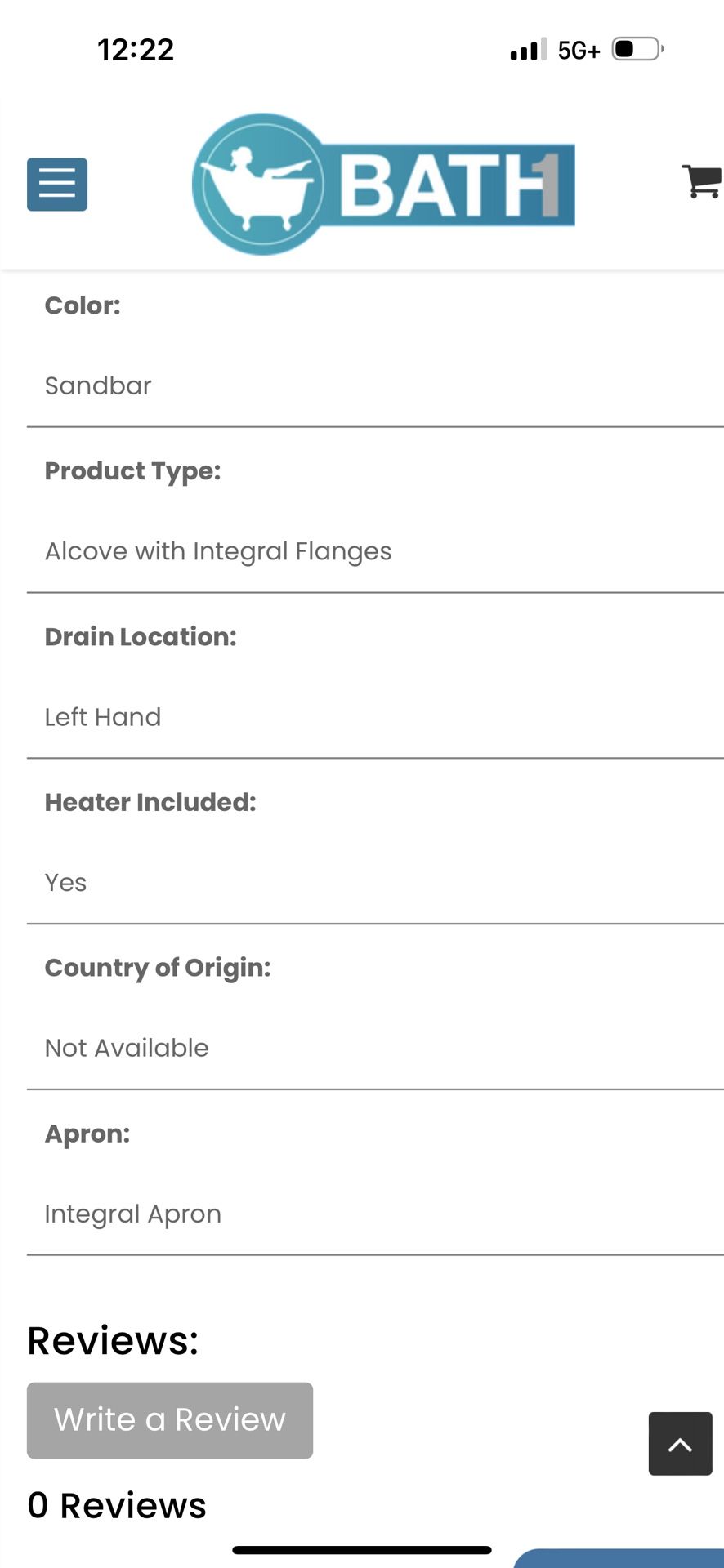
Task: Tap the 0 Reviews count text
Action: coord(117,1505)
